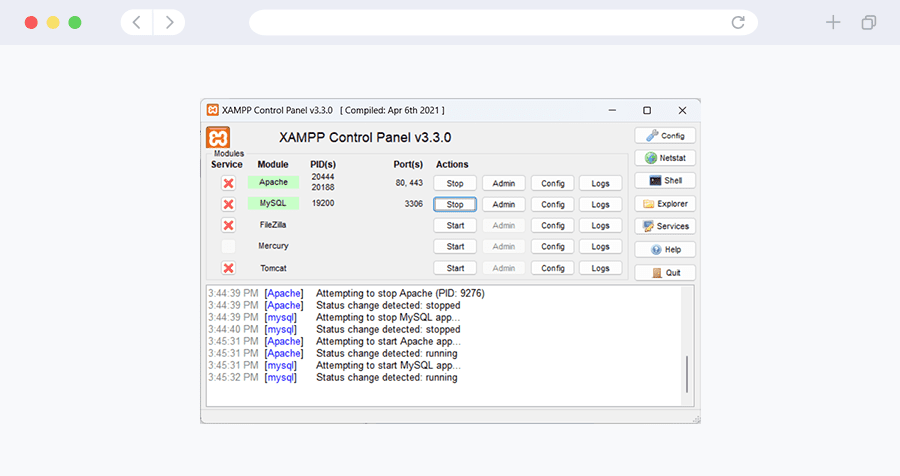Open Help from the sidebar
900x476 pixels.
[665, 250]
